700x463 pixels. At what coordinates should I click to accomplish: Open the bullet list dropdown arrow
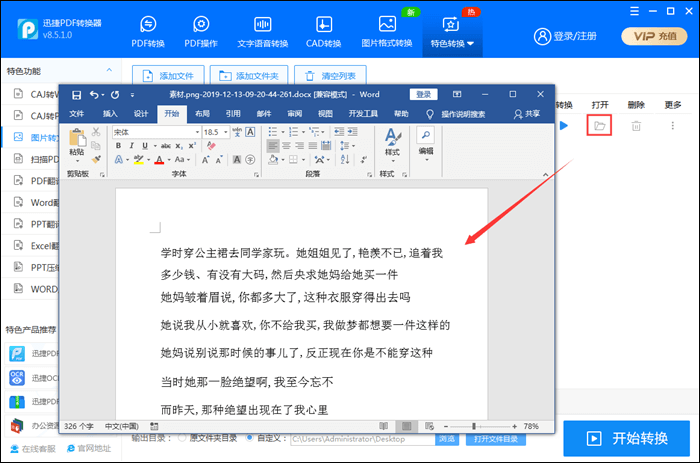(x=283, y=132)
